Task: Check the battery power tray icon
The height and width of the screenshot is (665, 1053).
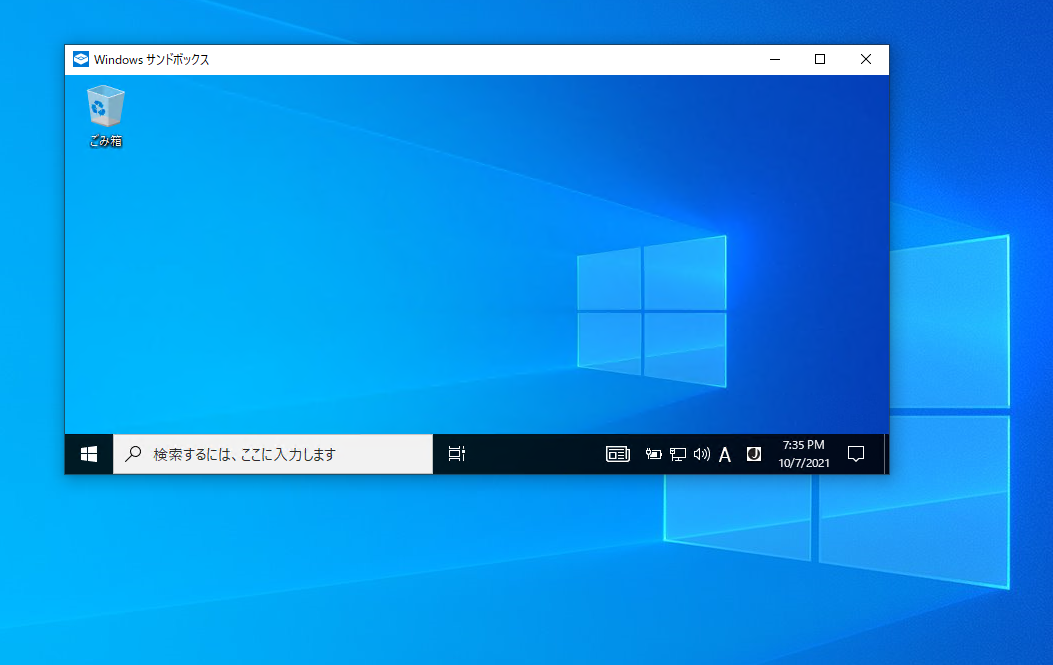Action: 653,454
